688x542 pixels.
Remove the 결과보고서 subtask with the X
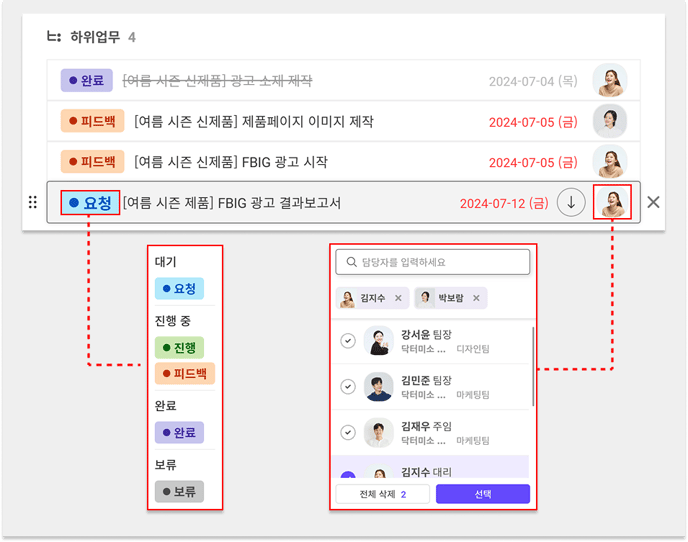(653, 202)
